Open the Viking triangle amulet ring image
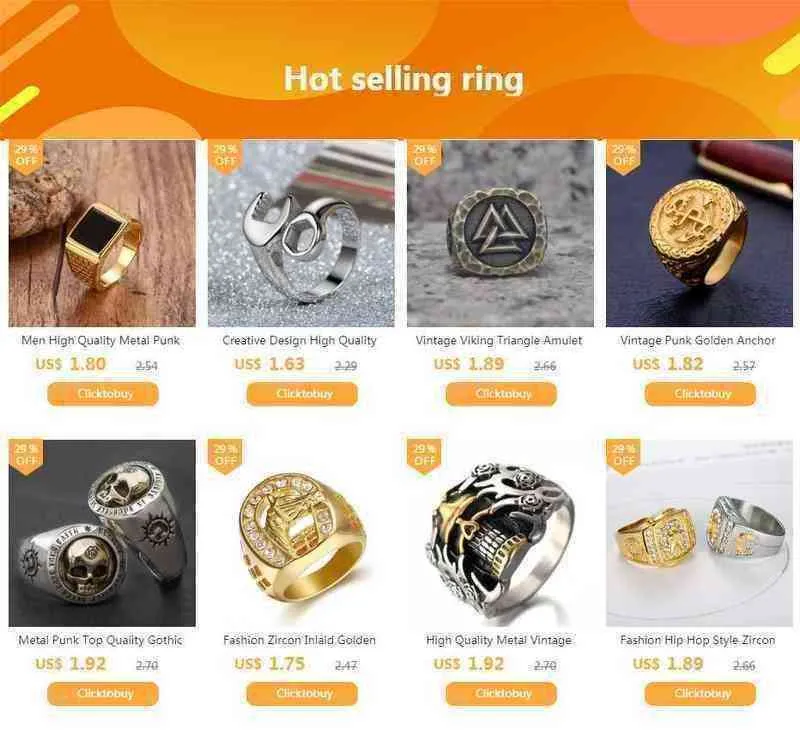800x742 pixels. click(x=500, y=234)
